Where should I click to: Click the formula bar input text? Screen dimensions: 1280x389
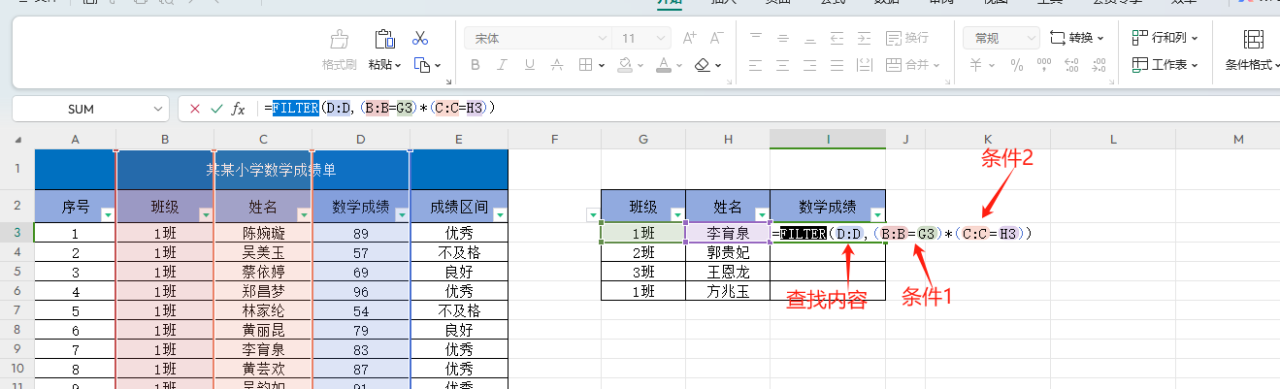pos(381,108)
